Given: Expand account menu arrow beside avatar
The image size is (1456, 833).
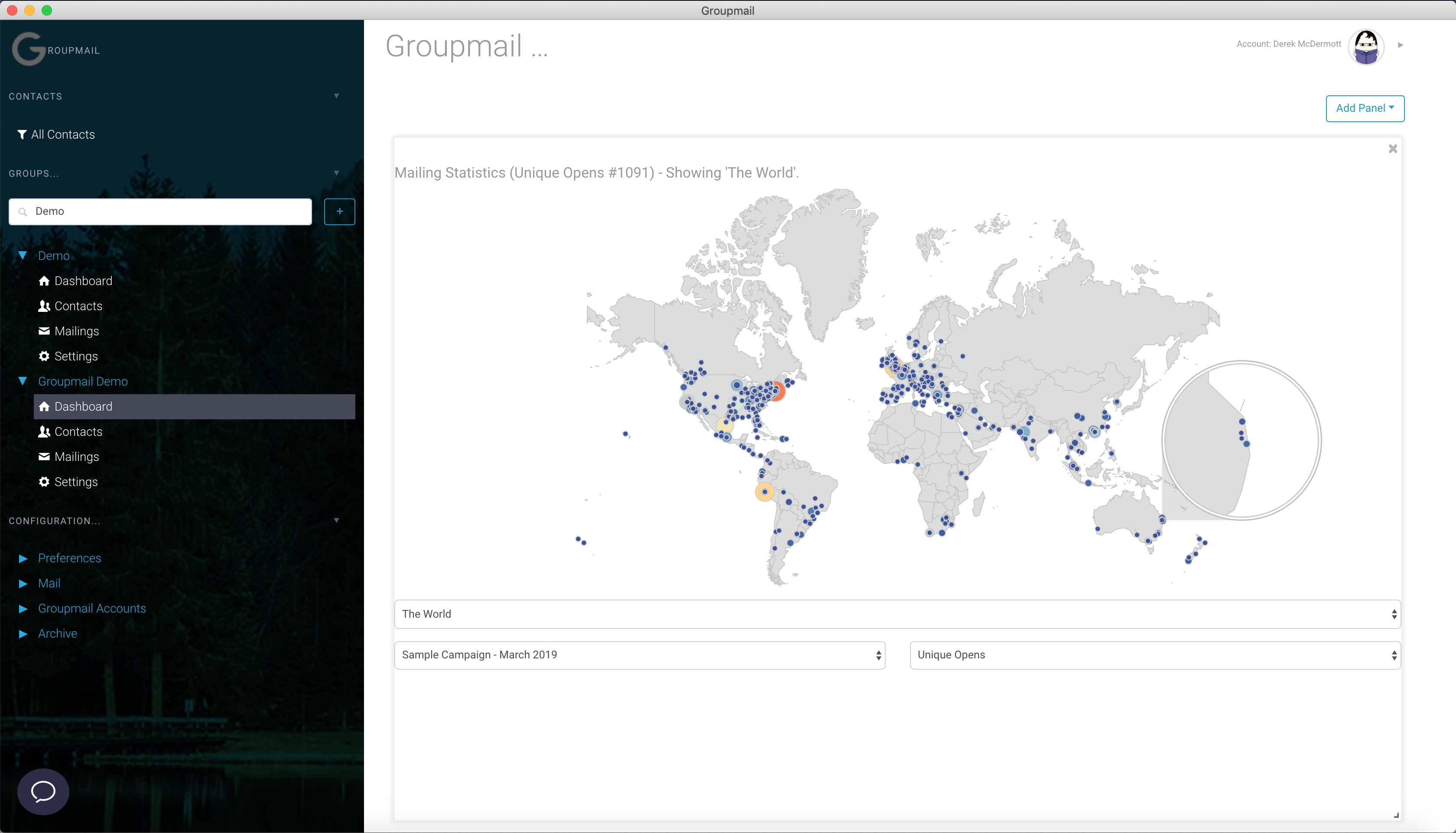Looking at the screenshot, I should pos(1401,45).
